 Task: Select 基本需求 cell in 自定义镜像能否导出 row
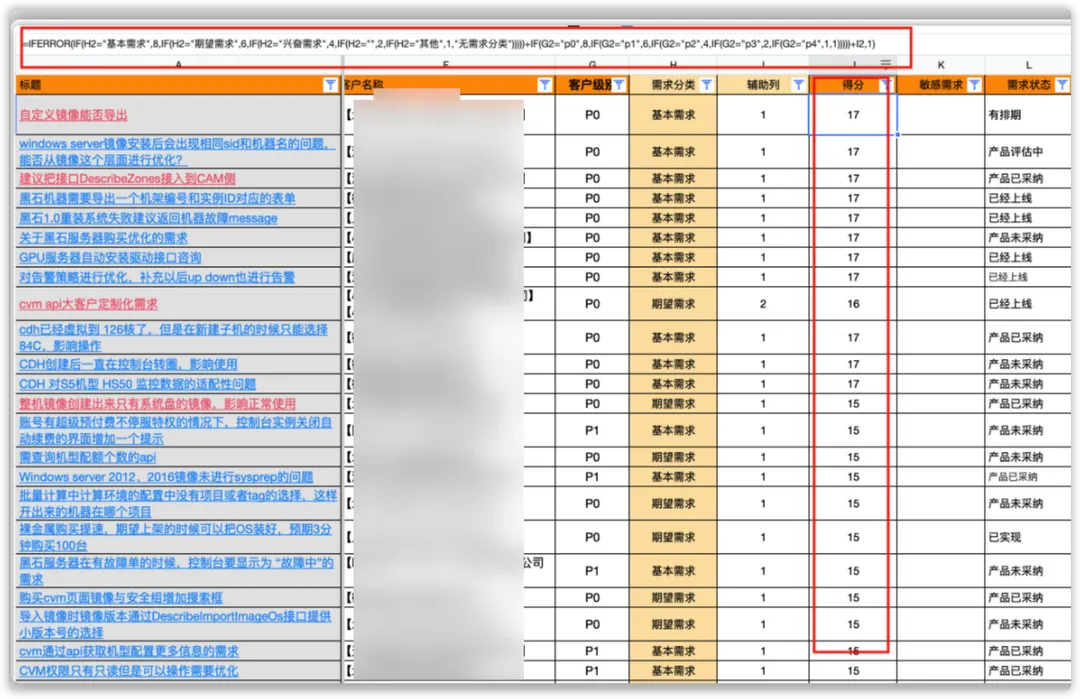673,115
